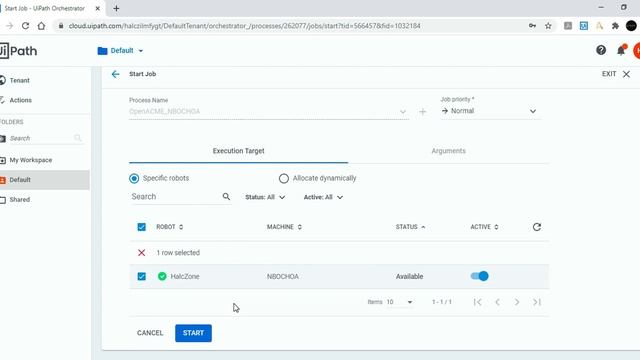Open the Status: All filter
Screen dimensions: 640x360
click(x=265, y=197)
